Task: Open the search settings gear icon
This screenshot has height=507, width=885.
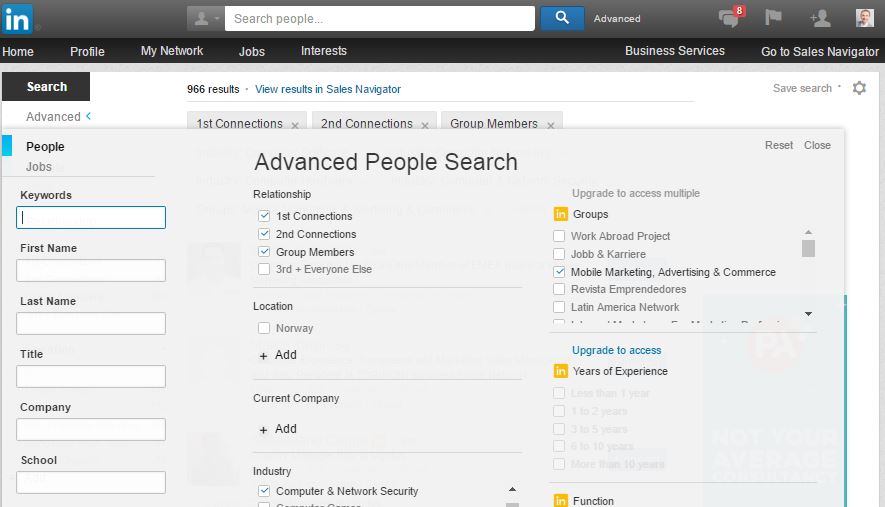Action: [x=859, y=88]
